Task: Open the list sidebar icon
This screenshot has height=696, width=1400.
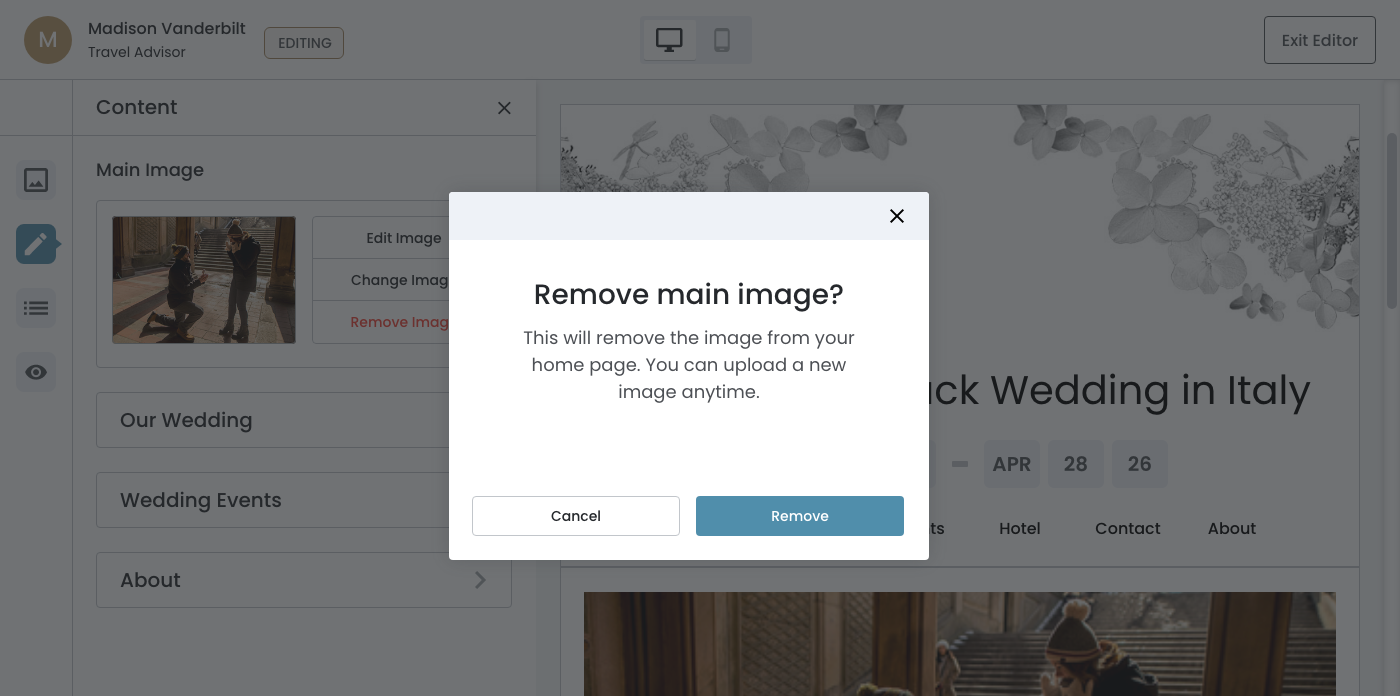Action: point(36,308)
